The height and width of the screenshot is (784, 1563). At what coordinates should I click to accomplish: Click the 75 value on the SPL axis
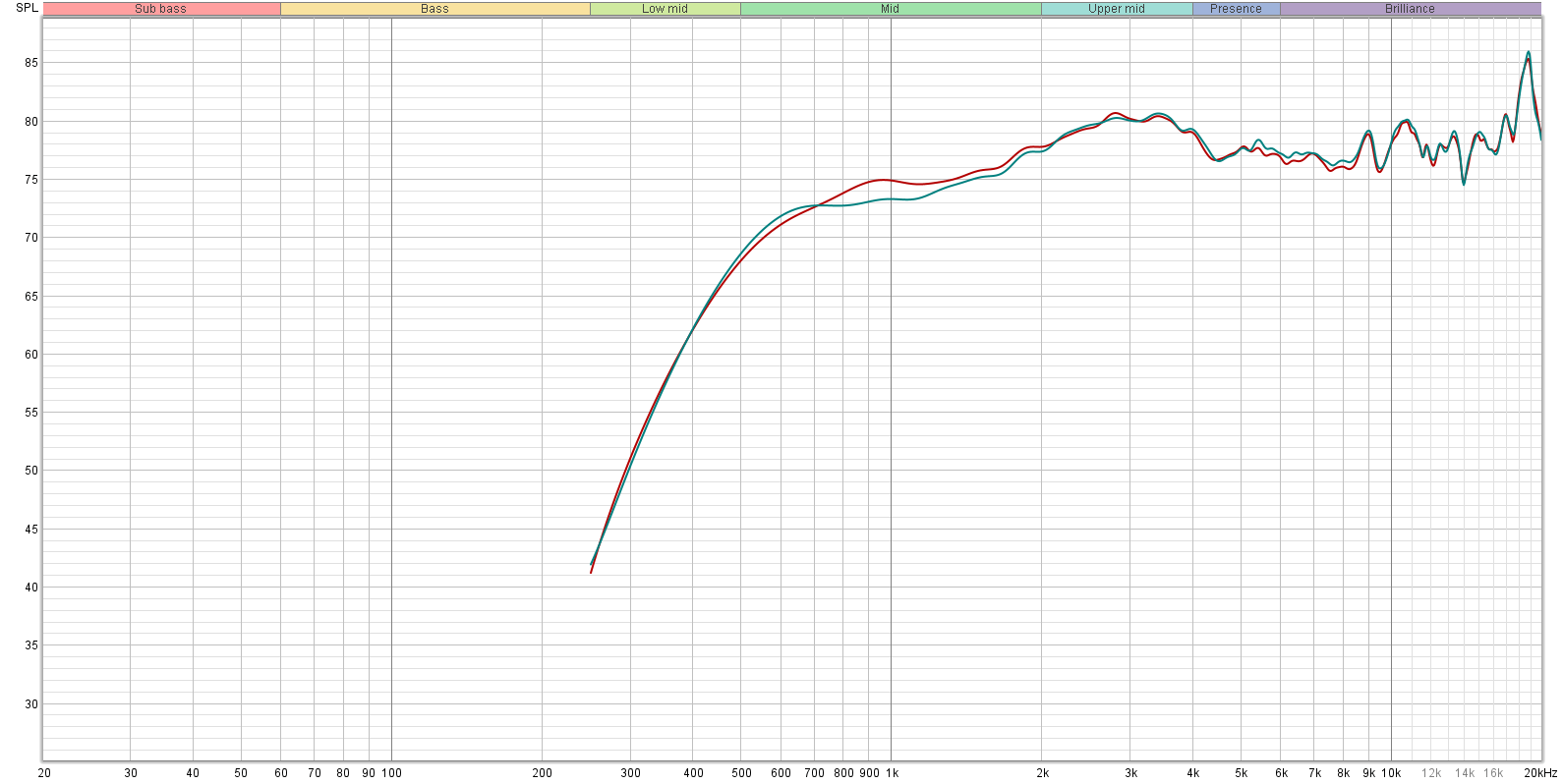coord(31,180)
